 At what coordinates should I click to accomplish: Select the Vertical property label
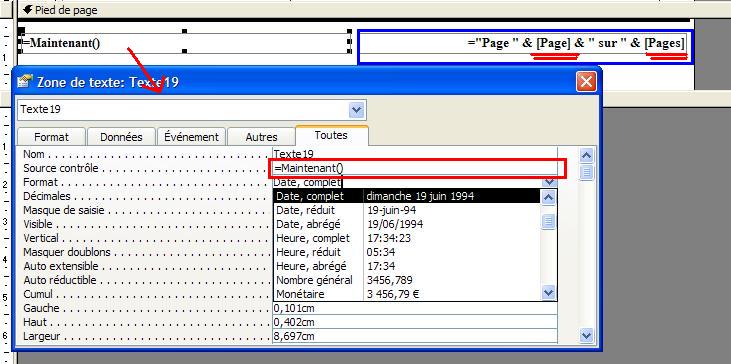tap(41, 238)
